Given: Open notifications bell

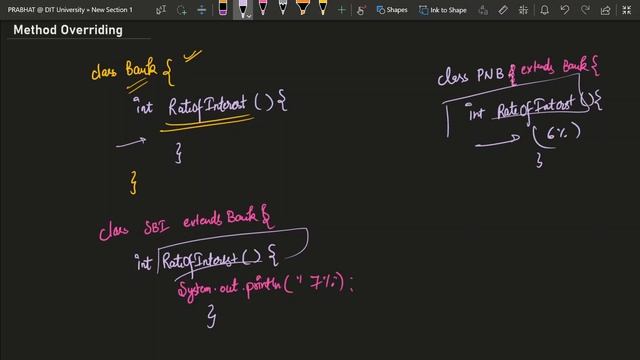Looking at the screenshot, I should (x=544, y=10).
